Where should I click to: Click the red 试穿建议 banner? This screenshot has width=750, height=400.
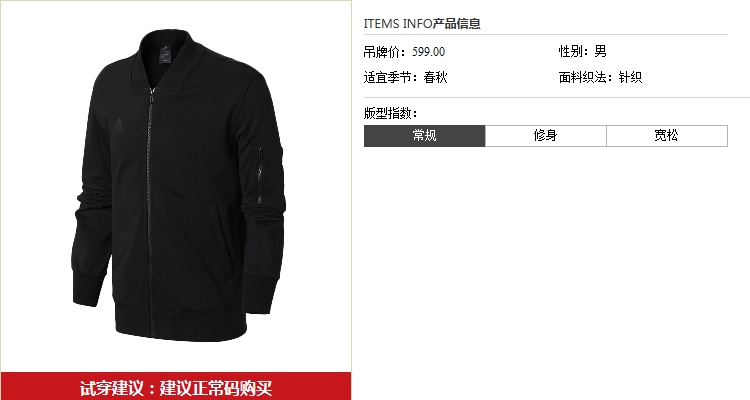coord(176,386)
